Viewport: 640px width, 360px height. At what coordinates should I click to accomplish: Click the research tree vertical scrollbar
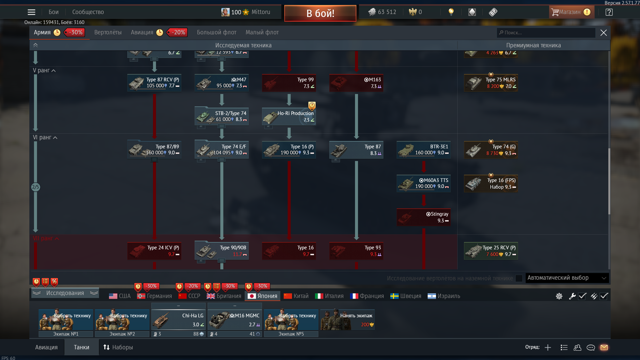[x=609, y=182]
